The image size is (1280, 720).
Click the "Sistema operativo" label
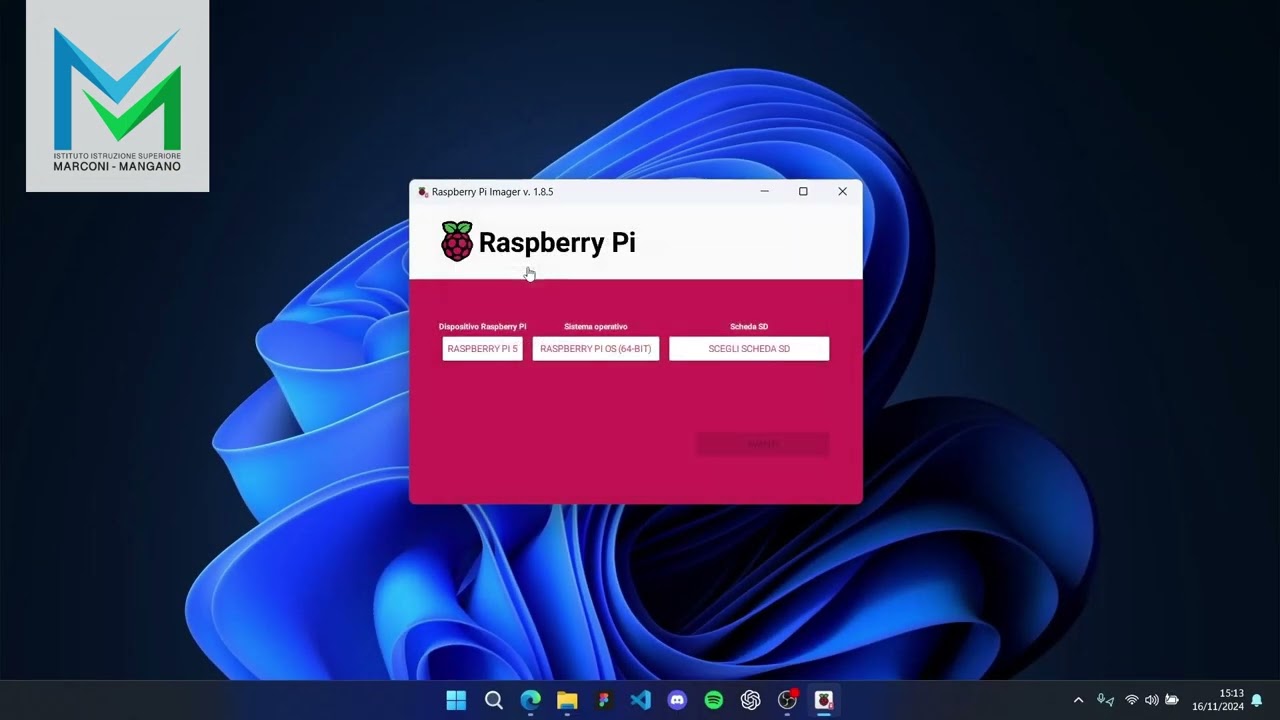pos(595,327)
